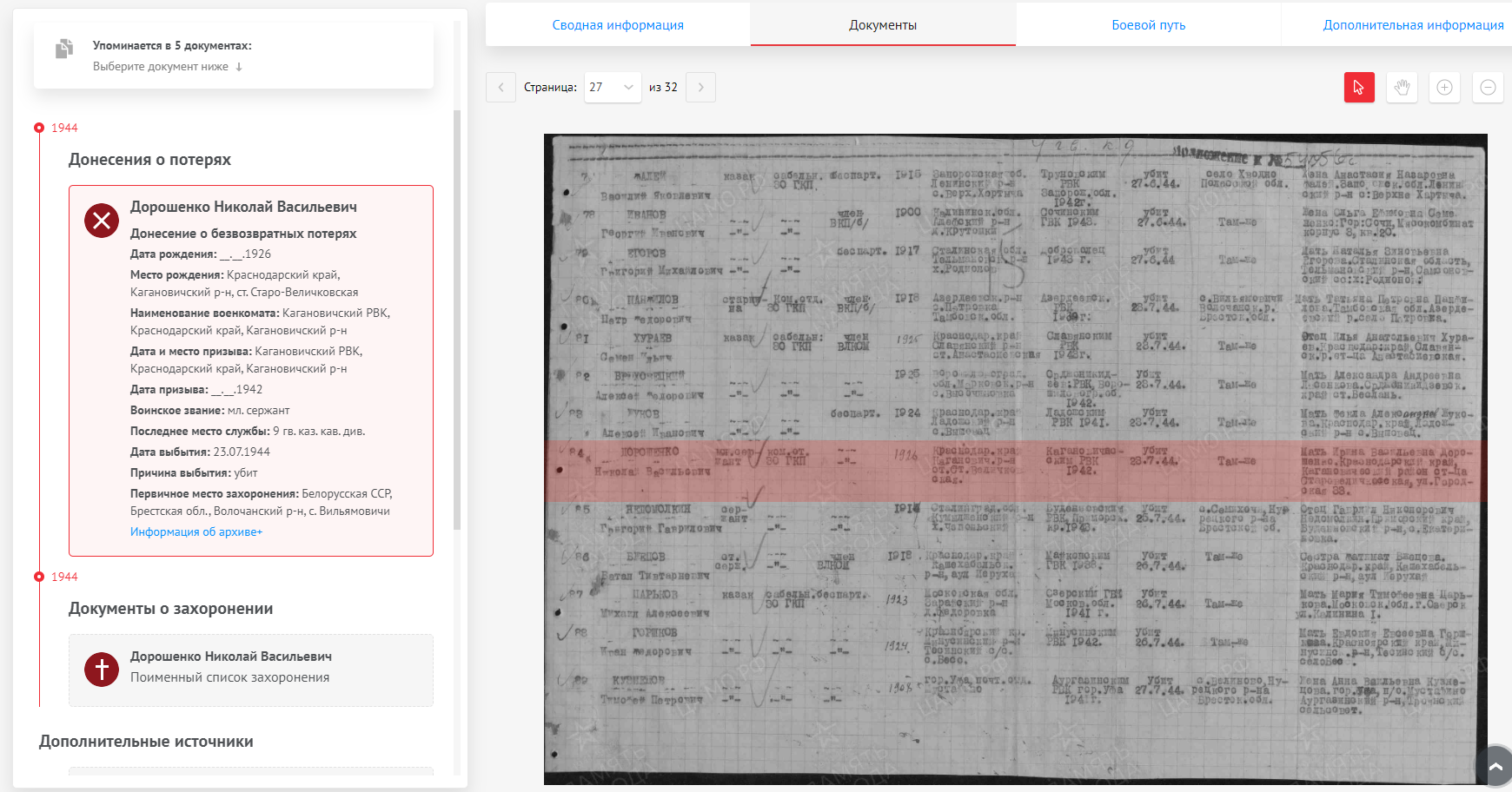Open the page number dropdown
Viewport: 1512px width, 792px height.
tap(613, 87)
